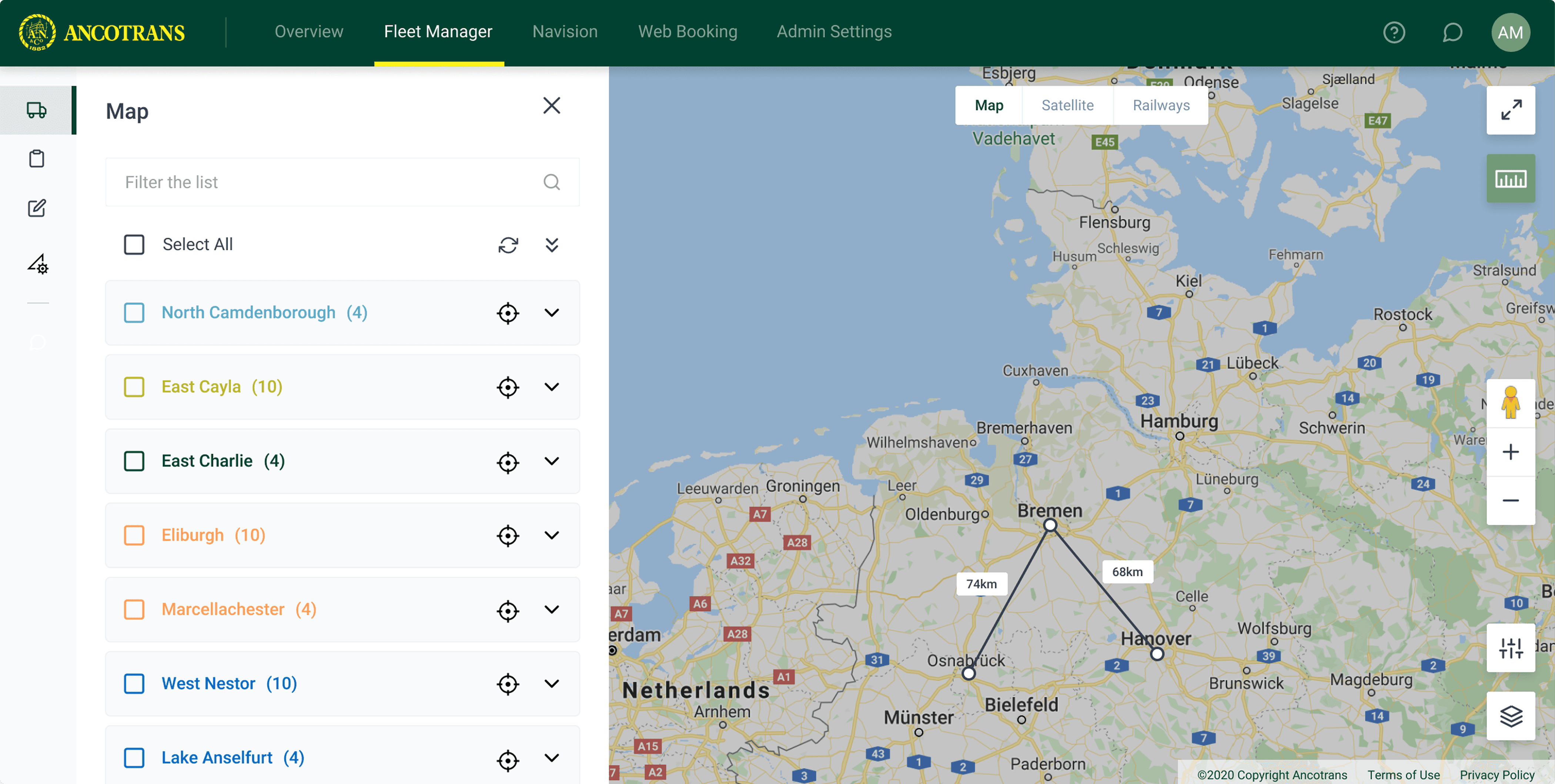
Task: Expand the East Charlie group
Action: (551, 461)
